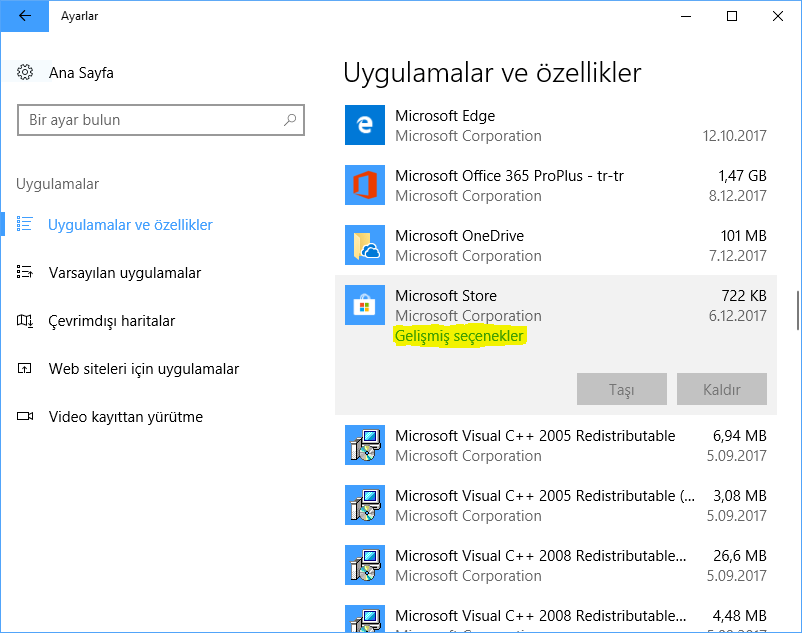Click the 7.12.2017 install date
The image size is (802, 633).
pos(738,255)
